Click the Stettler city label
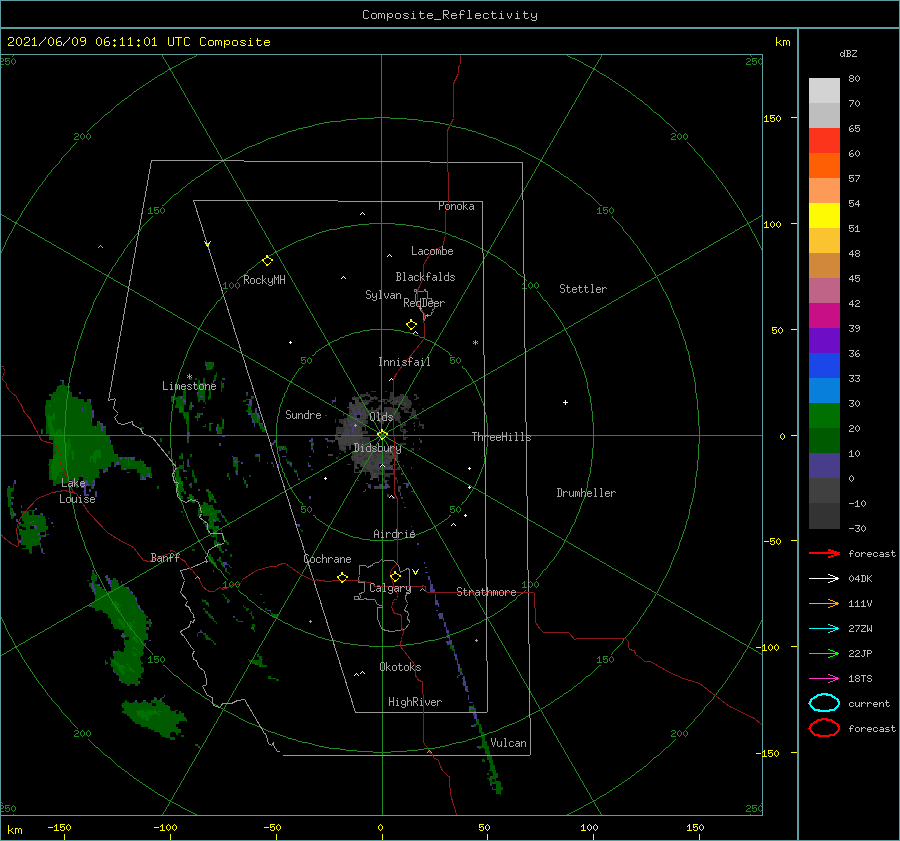Viewport: 900px width, 841px height. (583, 289)
